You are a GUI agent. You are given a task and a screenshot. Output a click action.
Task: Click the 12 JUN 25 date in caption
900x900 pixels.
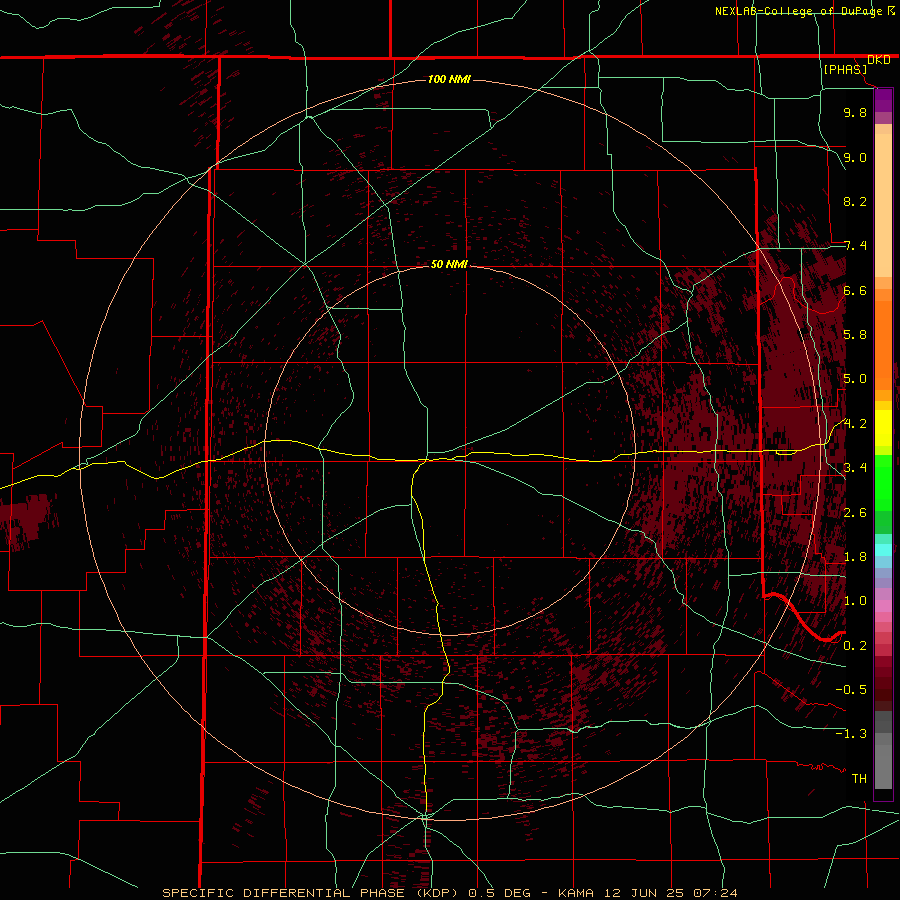[x=645, y=893]
